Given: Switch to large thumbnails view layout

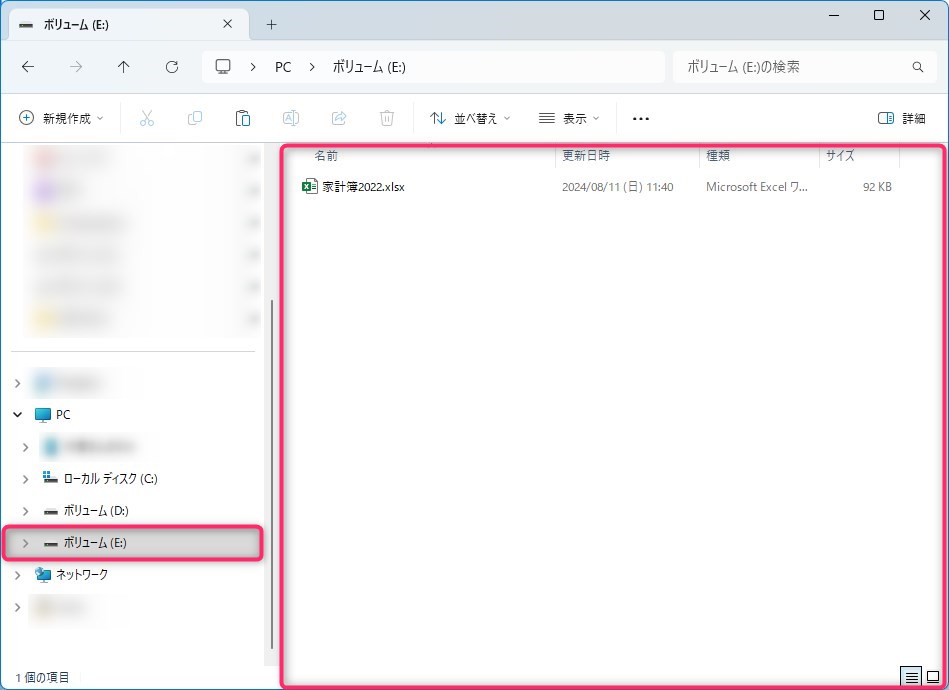Looking at the screenshot, I should (x=933, y=677).
